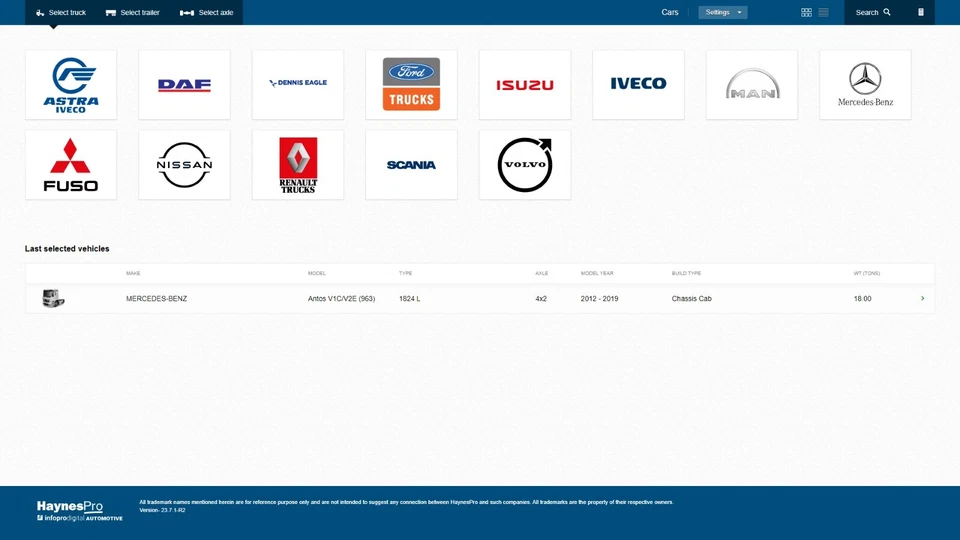Click the BUILD TYPE column header
Screen dimensions: 960x540
click(686, 273)
